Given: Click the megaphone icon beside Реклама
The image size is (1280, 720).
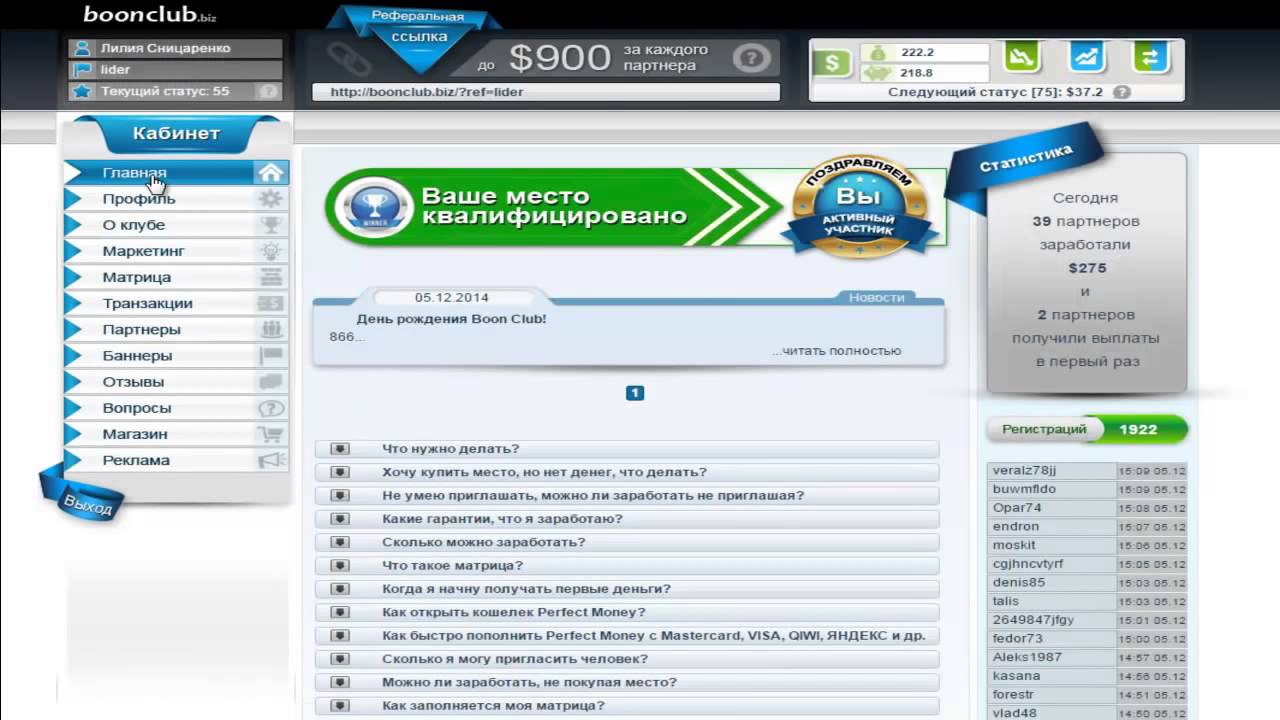Looking at the screenshot, I should (x=270, y=460).
